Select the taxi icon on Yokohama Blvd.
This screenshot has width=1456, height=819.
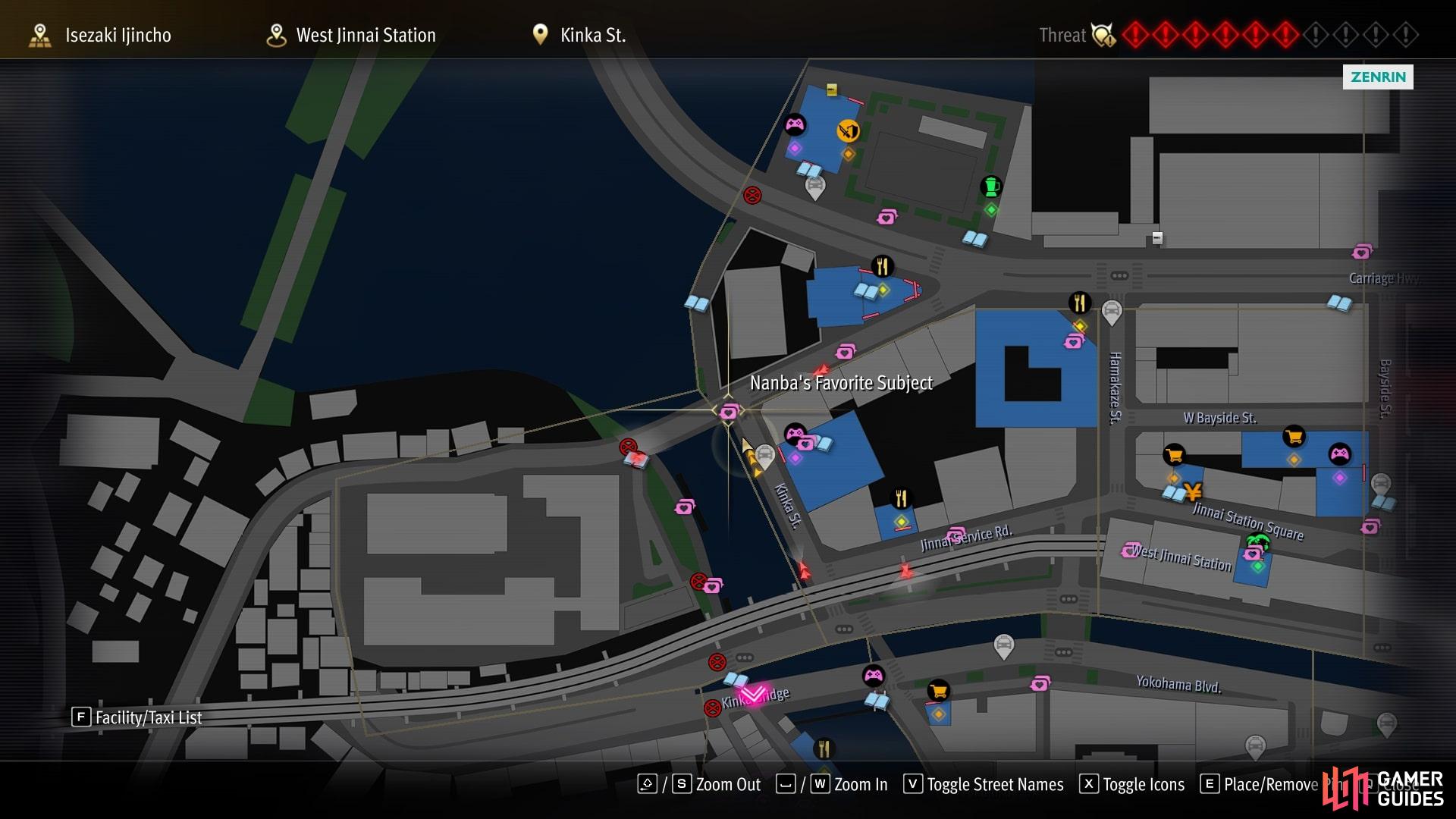pyautogui.click(x=1004, y=646)
